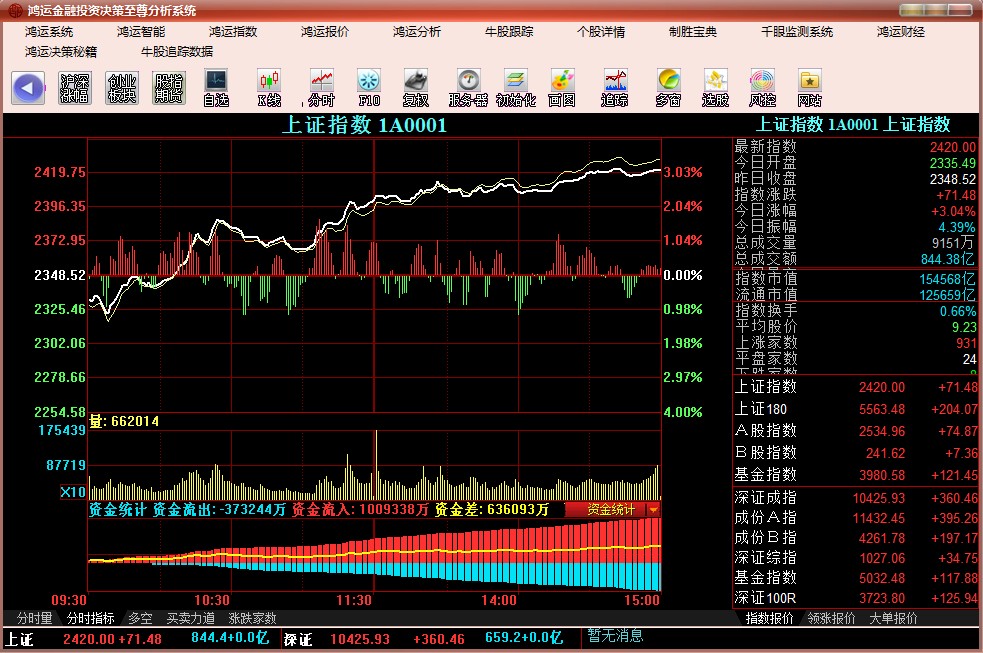
Task: Click the 复权 price adjustment icon
Action: 416,88
